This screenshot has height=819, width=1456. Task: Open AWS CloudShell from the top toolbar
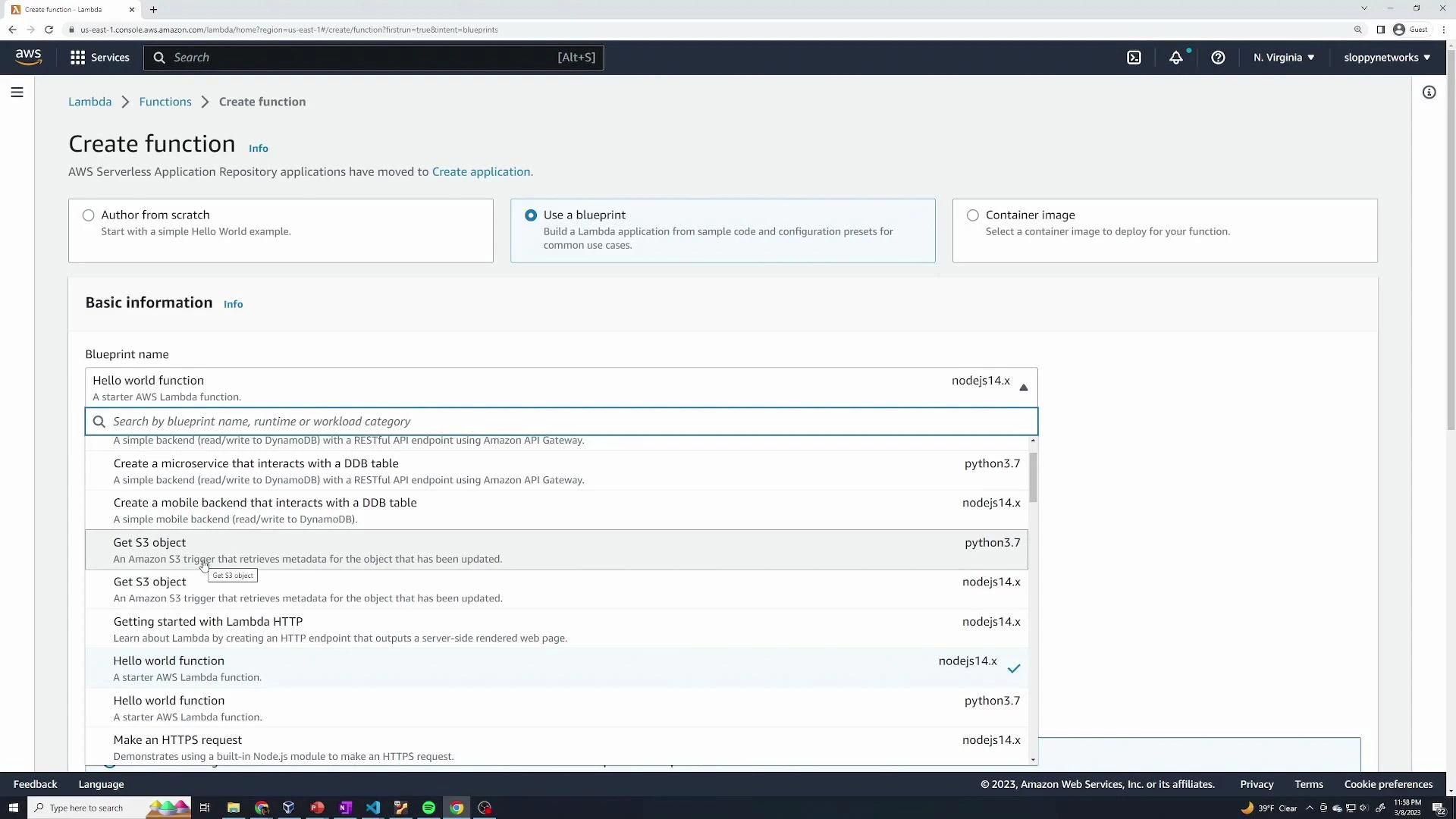[x=1134, y=57]
